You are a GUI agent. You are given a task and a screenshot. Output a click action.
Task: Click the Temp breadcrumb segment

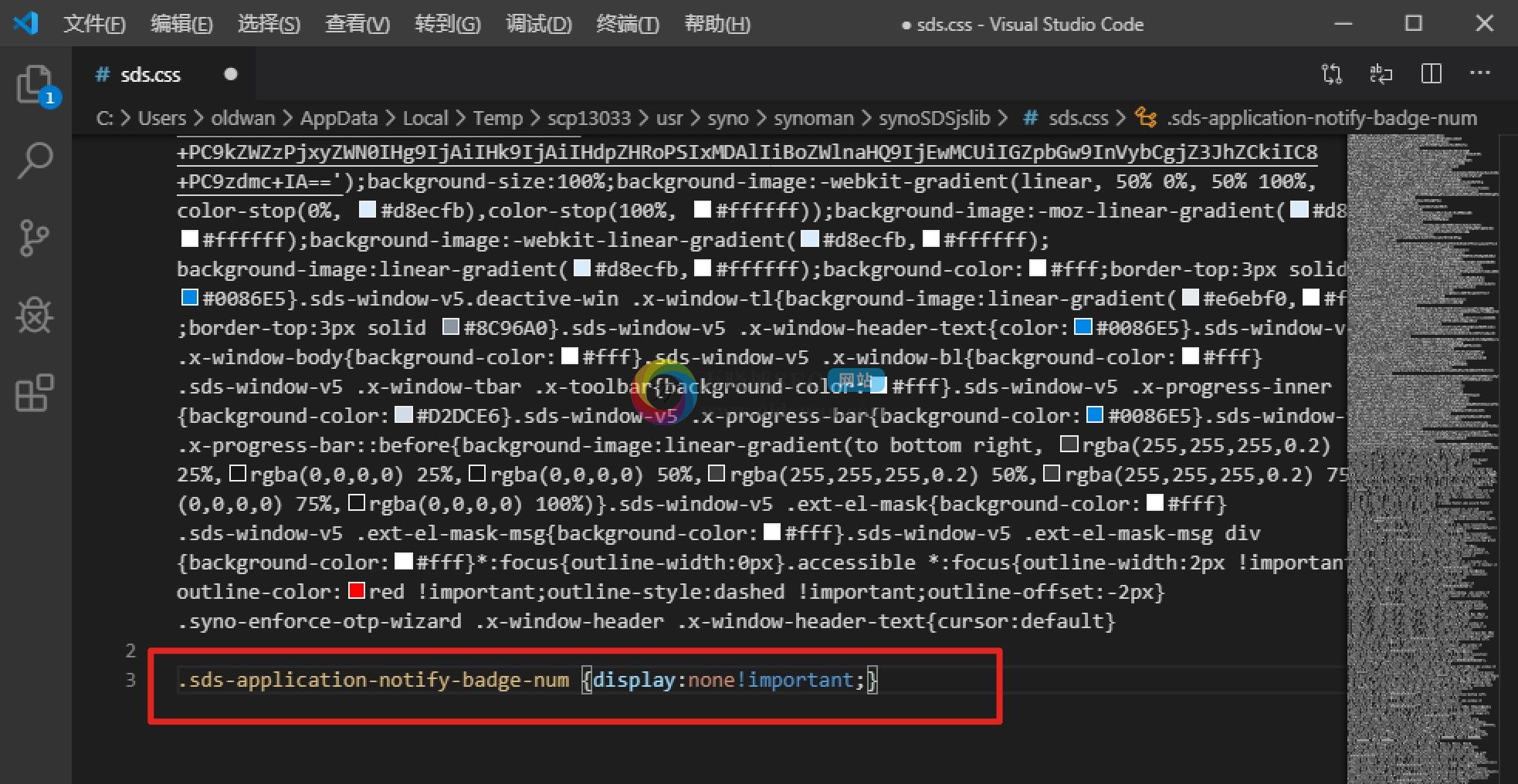tap(497, 118)
